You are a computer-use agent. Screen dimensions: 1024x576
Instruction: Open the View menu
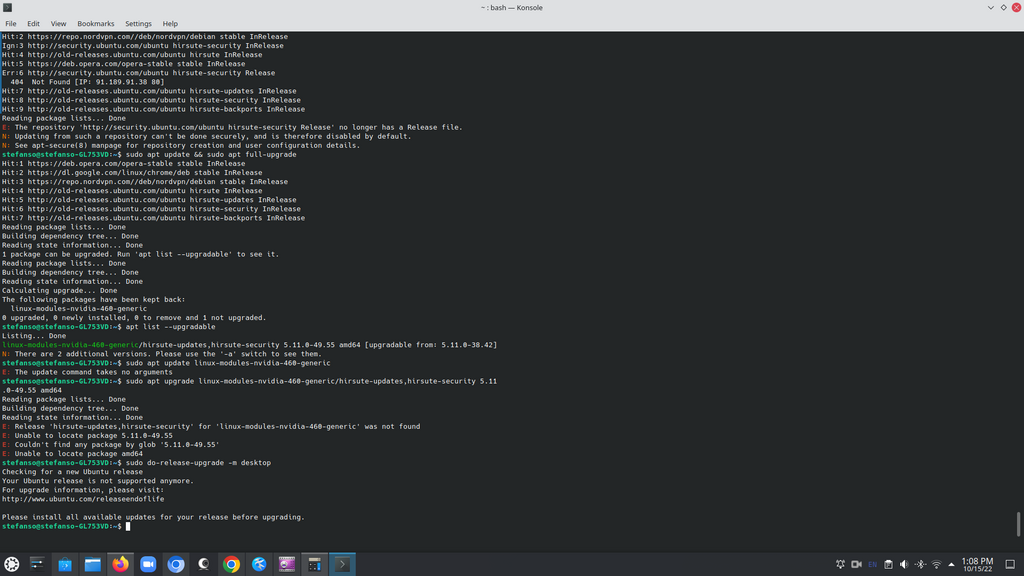tap(58, 23)
